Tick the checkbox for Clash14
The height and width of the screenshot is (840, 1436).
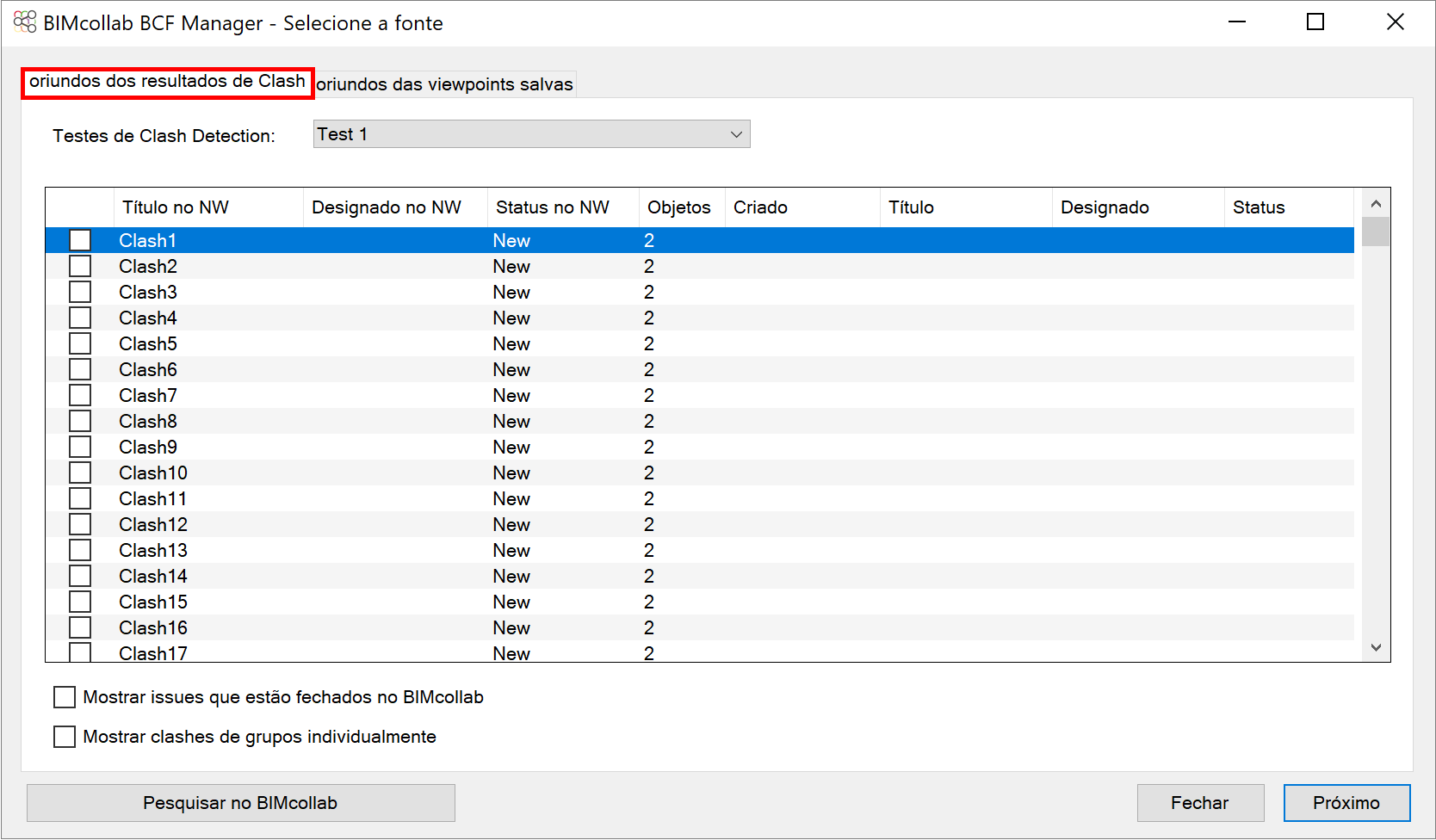click(x=80, y=576)
